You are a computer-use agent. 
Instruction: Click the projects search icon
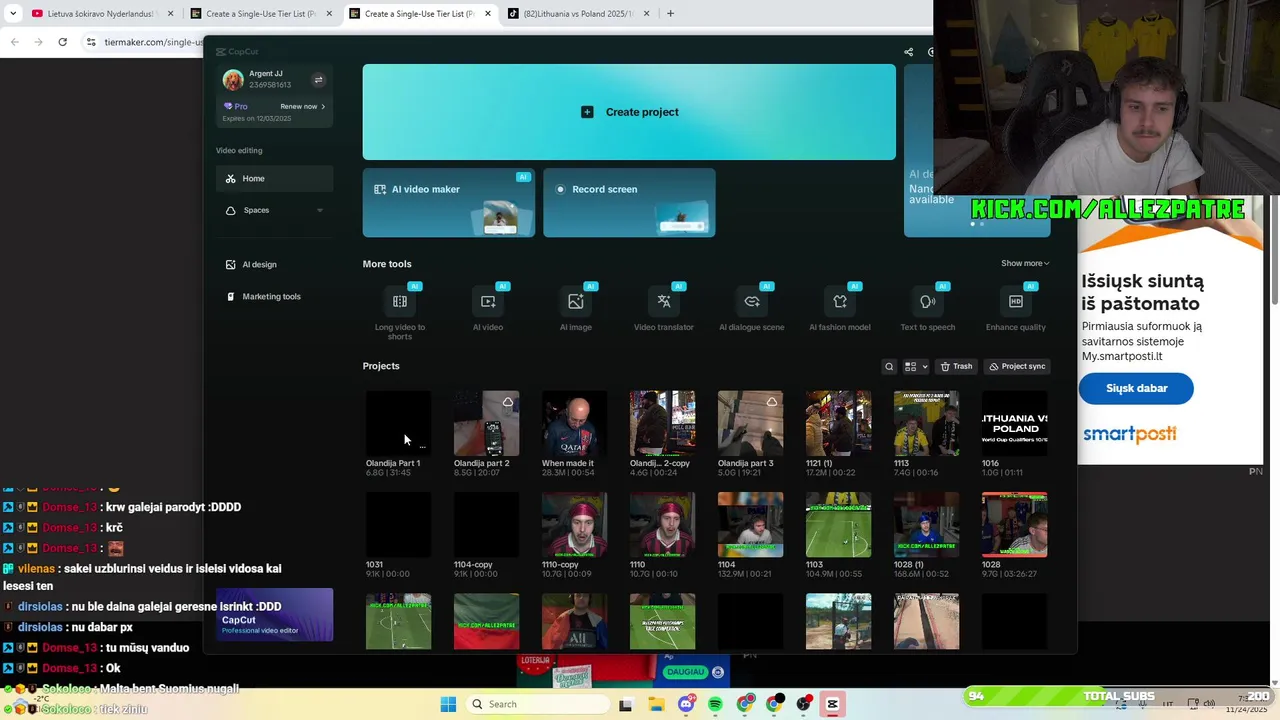tap(889, 366)
